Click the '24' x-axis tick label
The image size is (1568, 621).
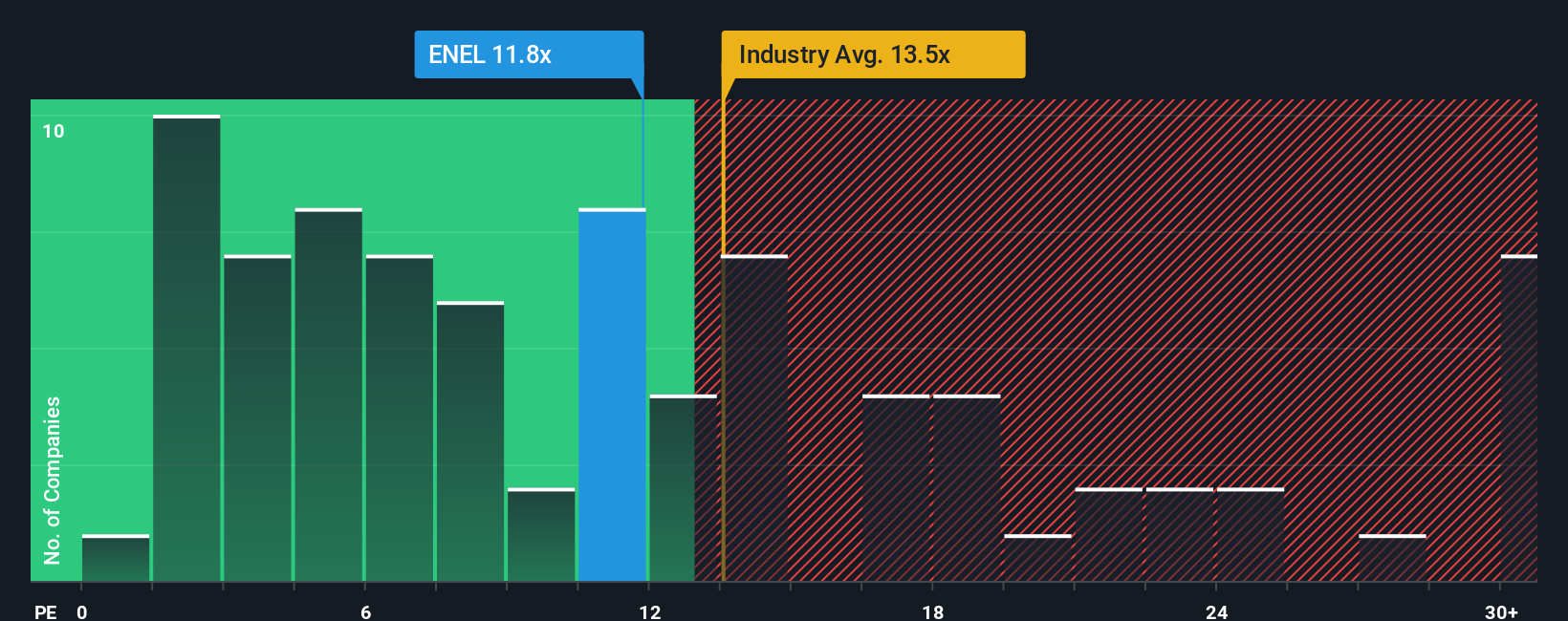tap(1216, 611)
